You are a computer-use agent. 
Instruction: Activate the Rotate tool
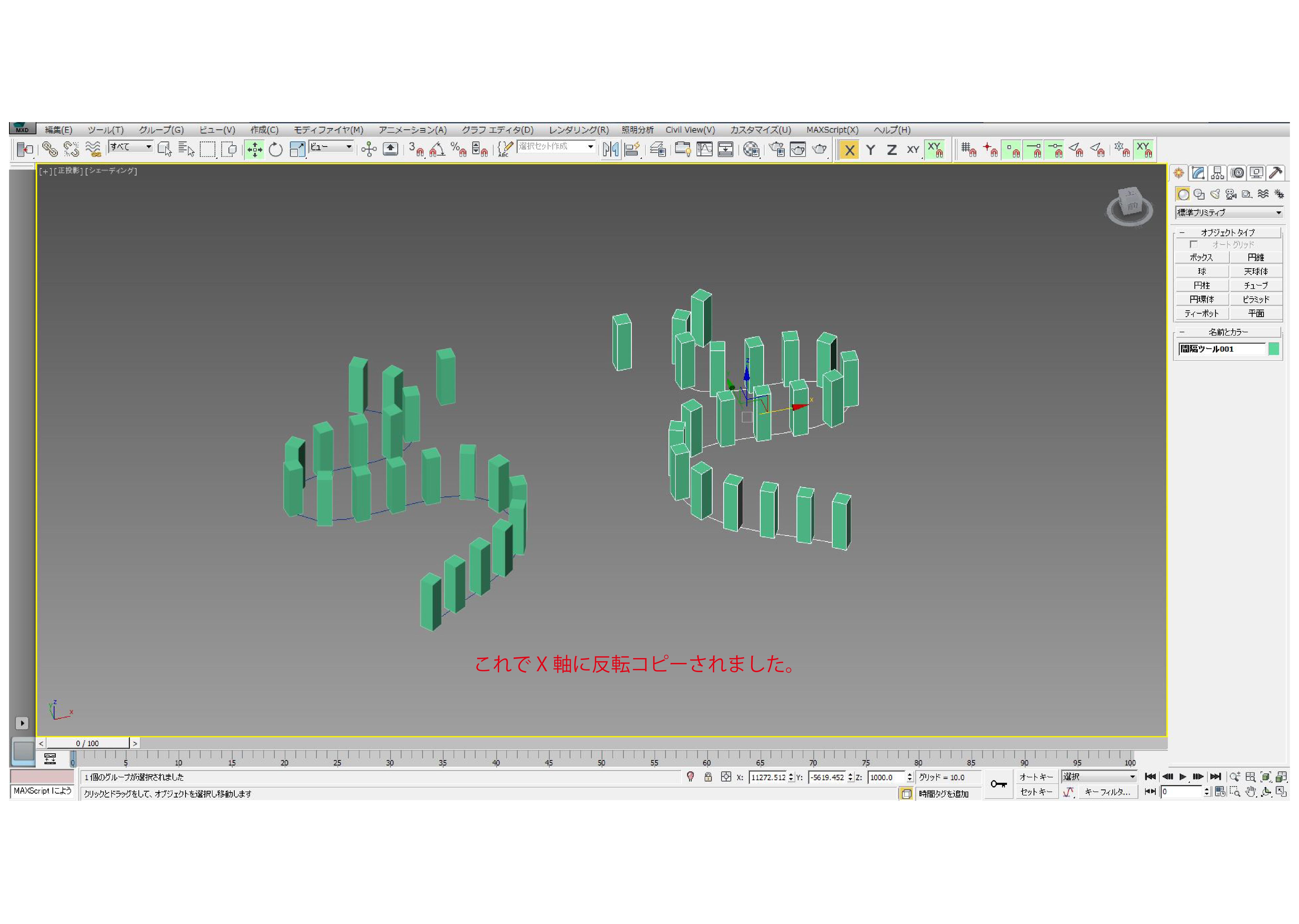click(x=276, y=150)
